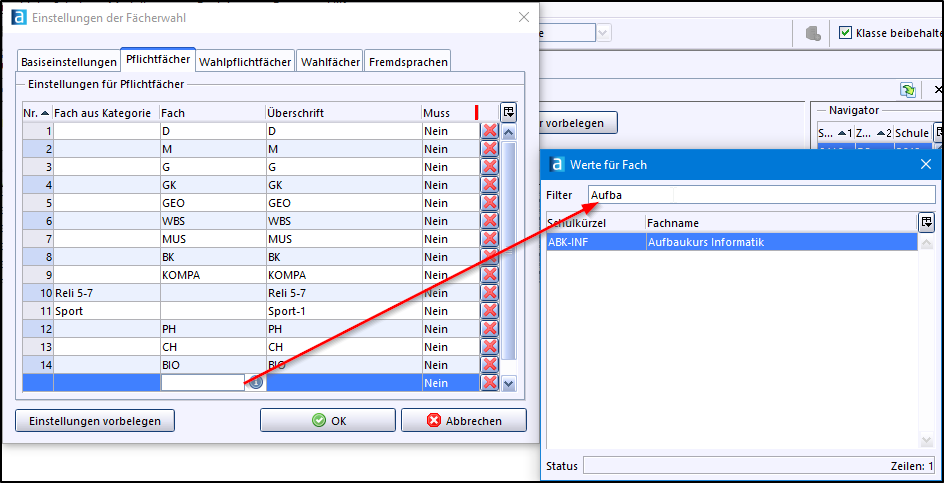944x483 pixels.
Task: Go to the Basiseinstellungen tab
Action: 68,62
